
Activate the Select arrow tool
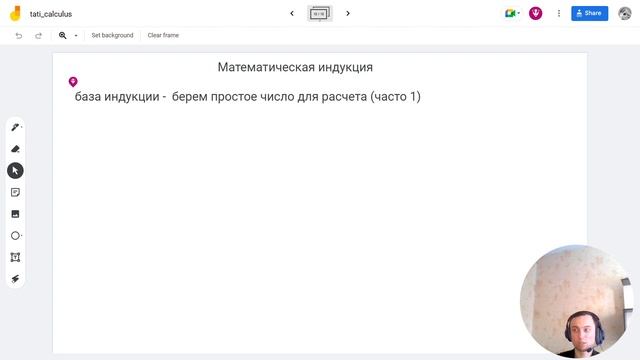click(16, 171)
